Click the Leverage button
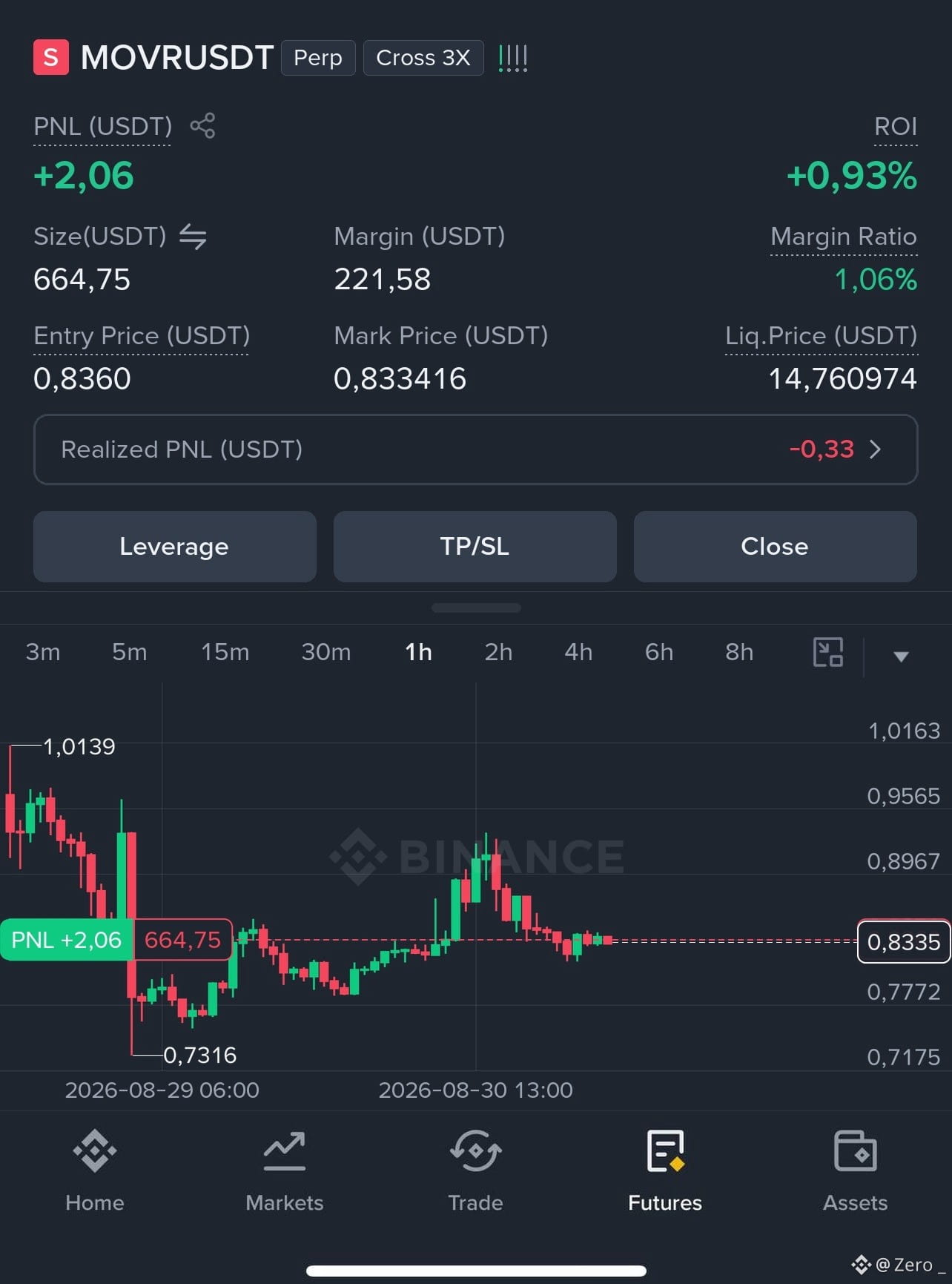 point(175,547)
